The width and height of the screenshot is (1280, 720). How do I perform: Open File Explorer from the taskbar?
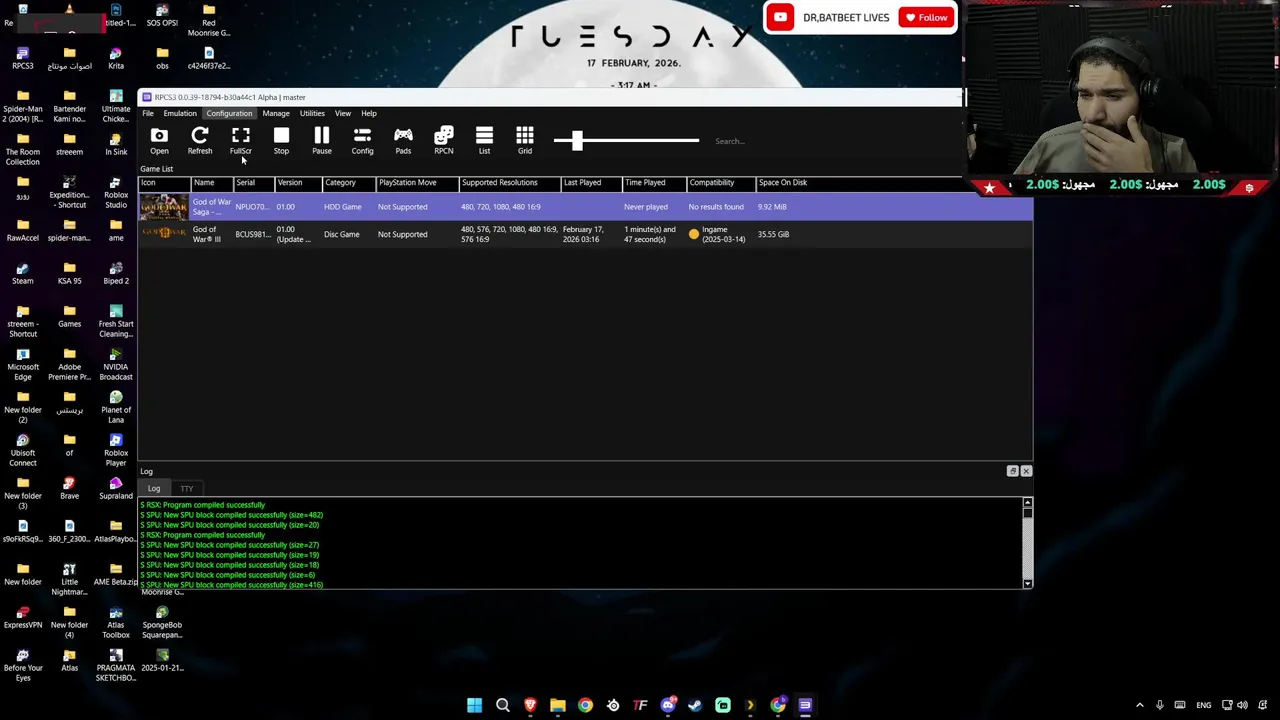(x=558, y=705)
